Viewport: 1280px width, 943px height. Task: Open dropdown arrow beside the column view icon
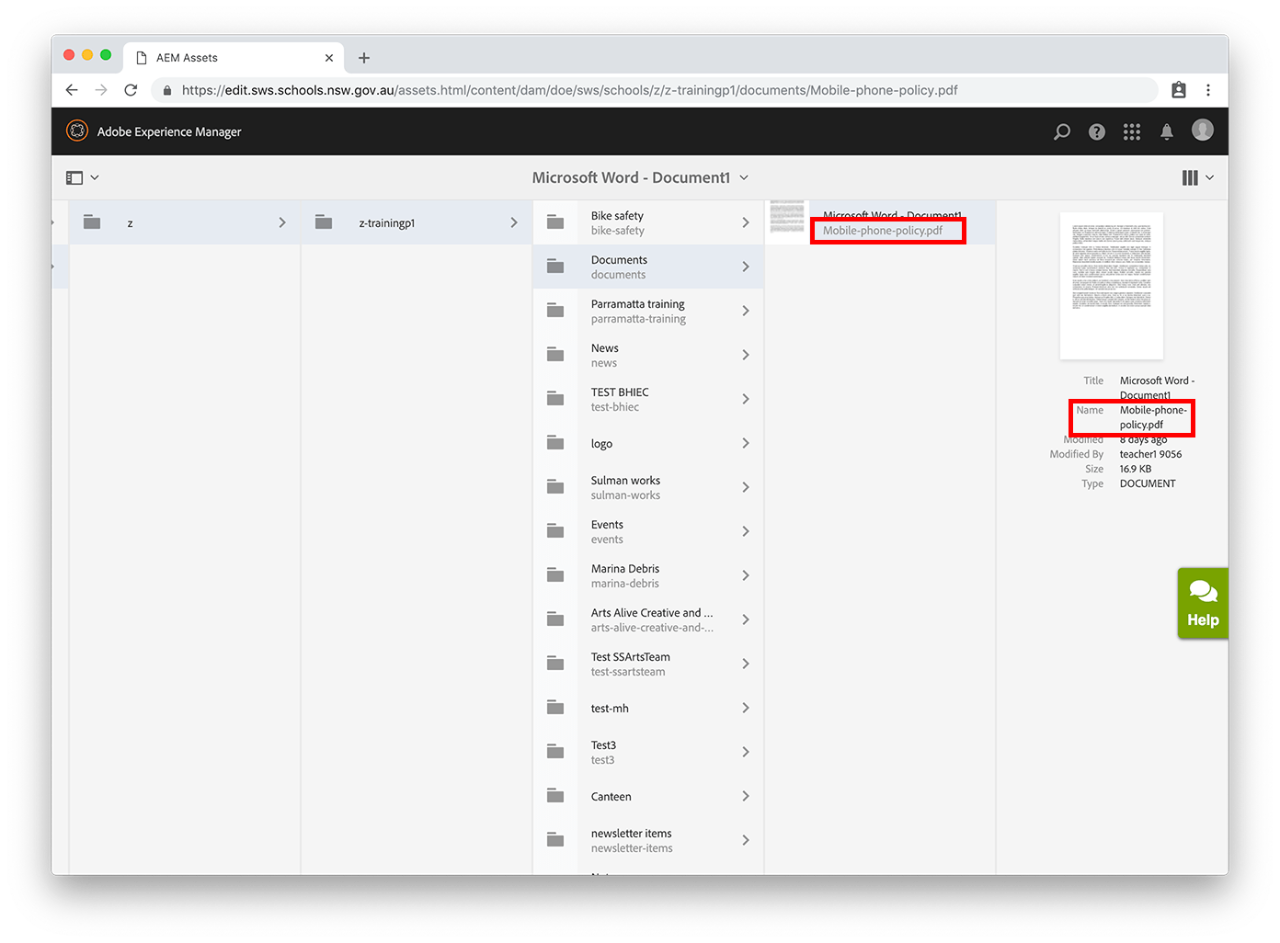coord(1210,178)
